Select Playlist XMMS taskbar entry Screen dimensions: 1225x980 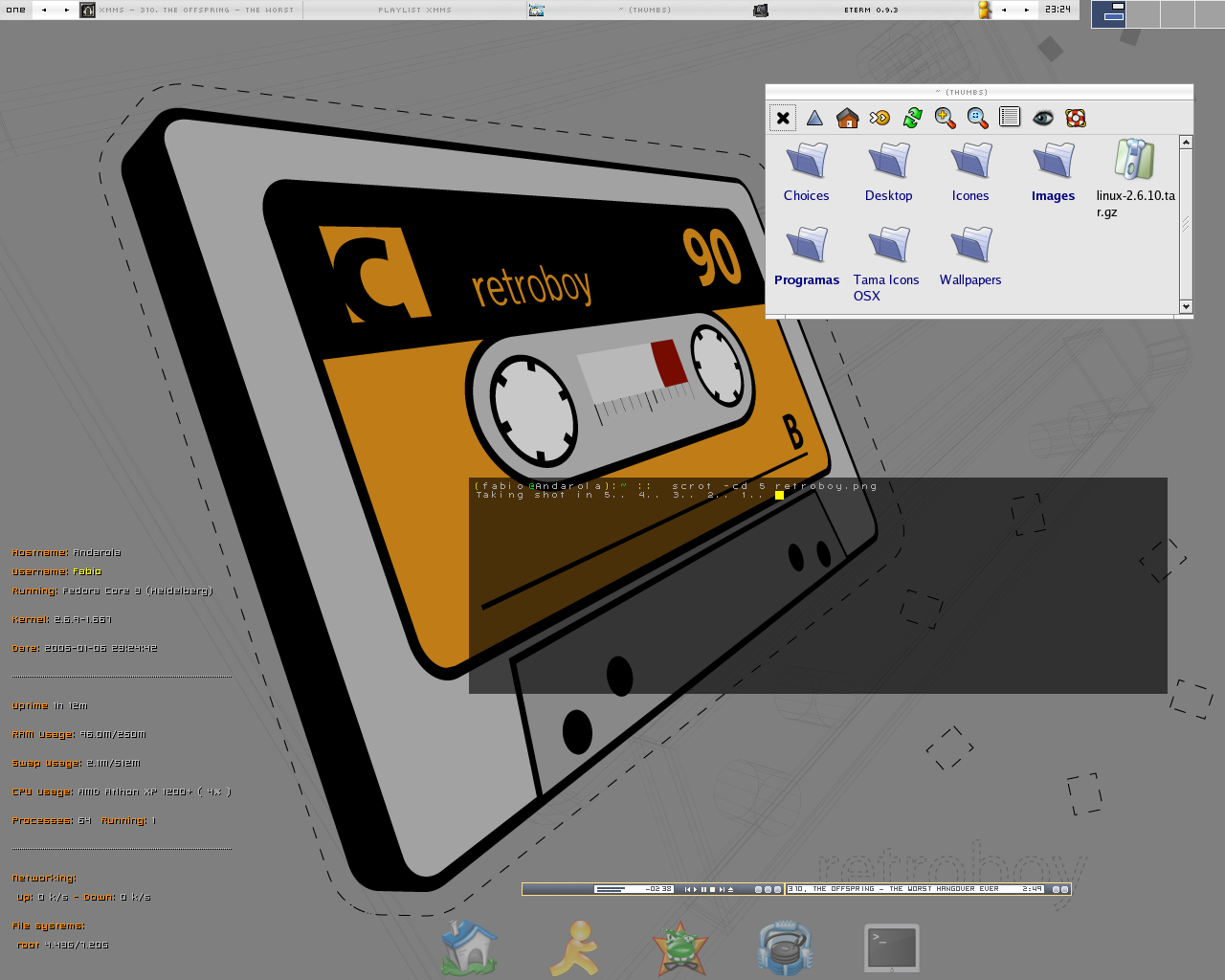pos(414,10)
